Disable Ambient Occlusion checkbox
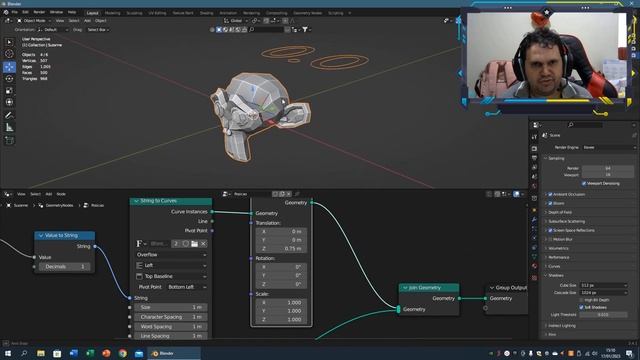 550,194
